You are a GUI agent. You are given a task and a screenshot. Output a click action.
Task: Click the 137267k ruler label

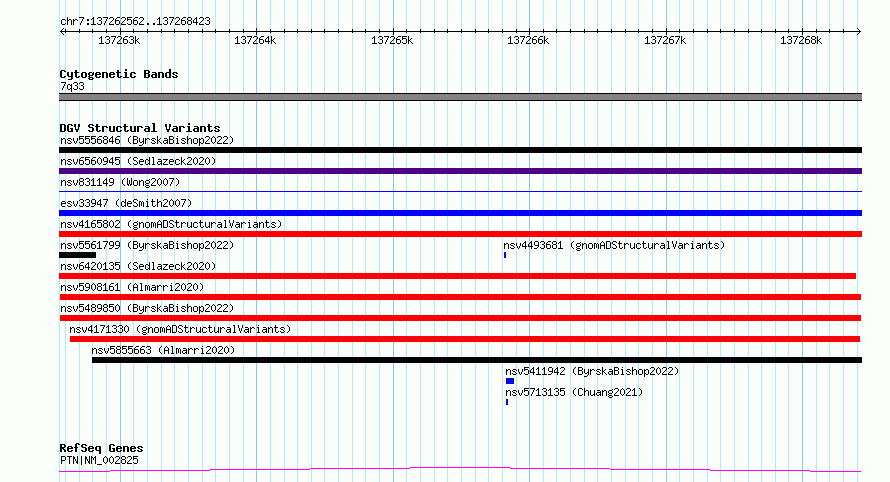[665, 40]
